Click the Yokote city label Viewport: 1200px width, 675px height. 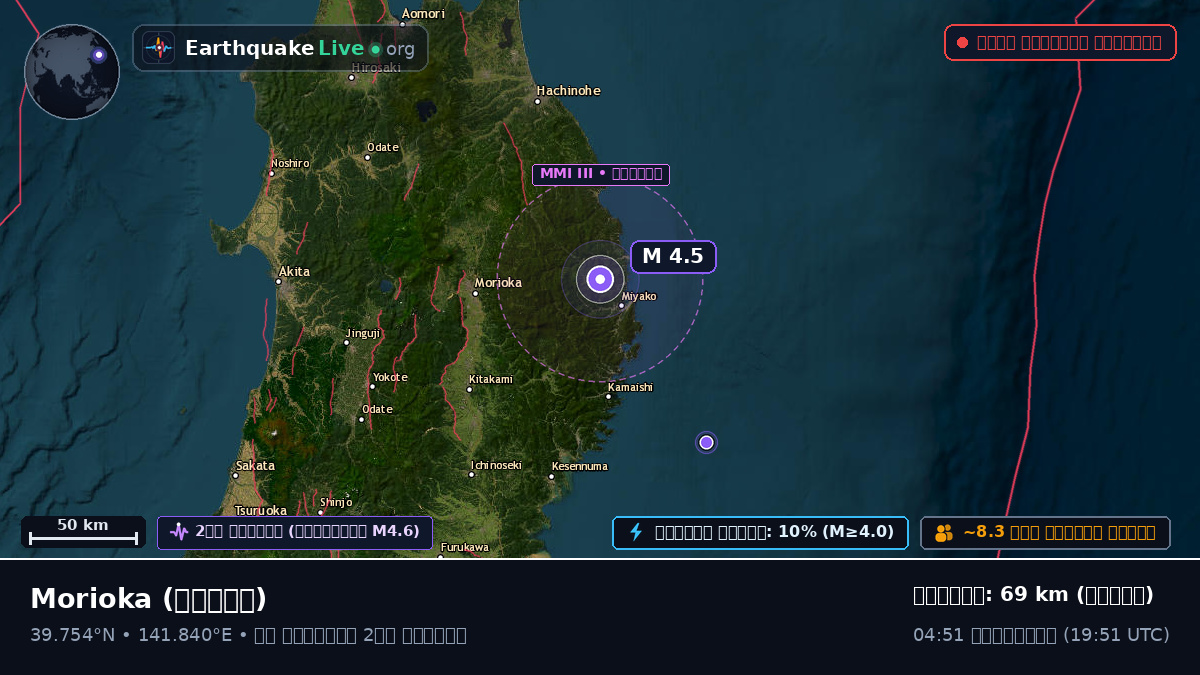tap(390, 377)
